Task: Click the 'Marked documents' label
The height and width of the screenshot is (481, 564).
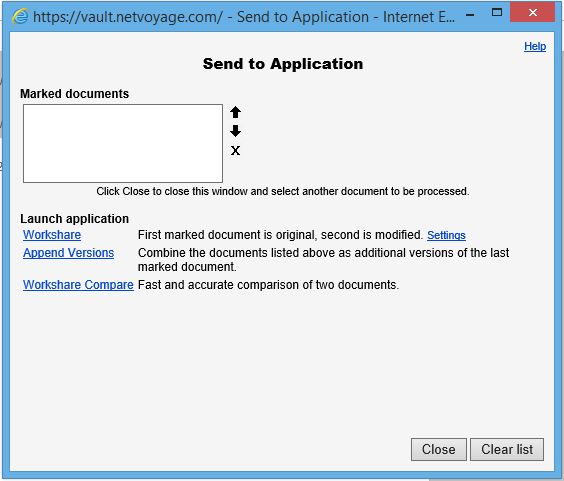Action: 74,94
